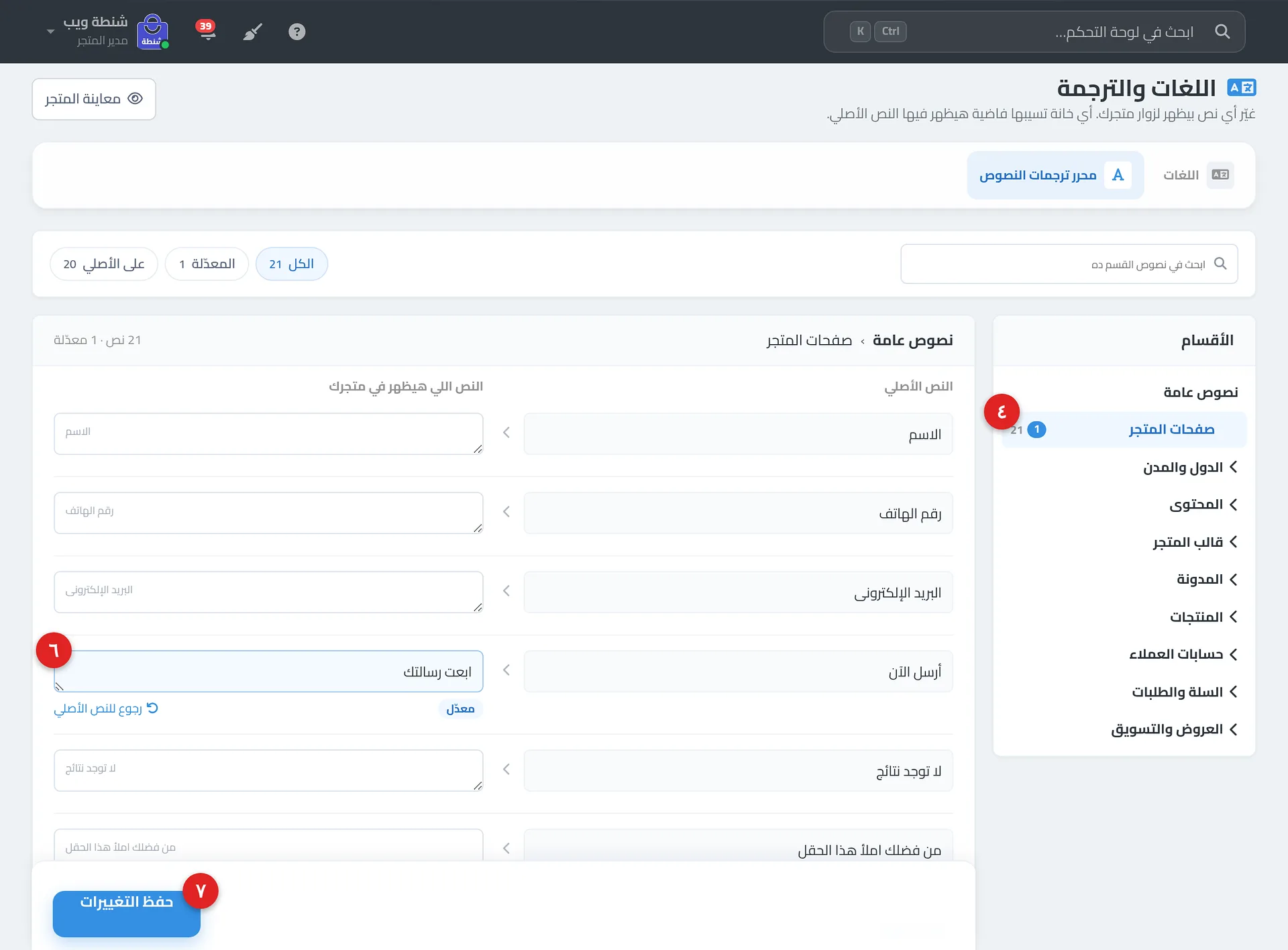The image size is (1288, 950).
Task: Click the copy arrow beside رقم الهاتف row
Action: coord(506,512)
